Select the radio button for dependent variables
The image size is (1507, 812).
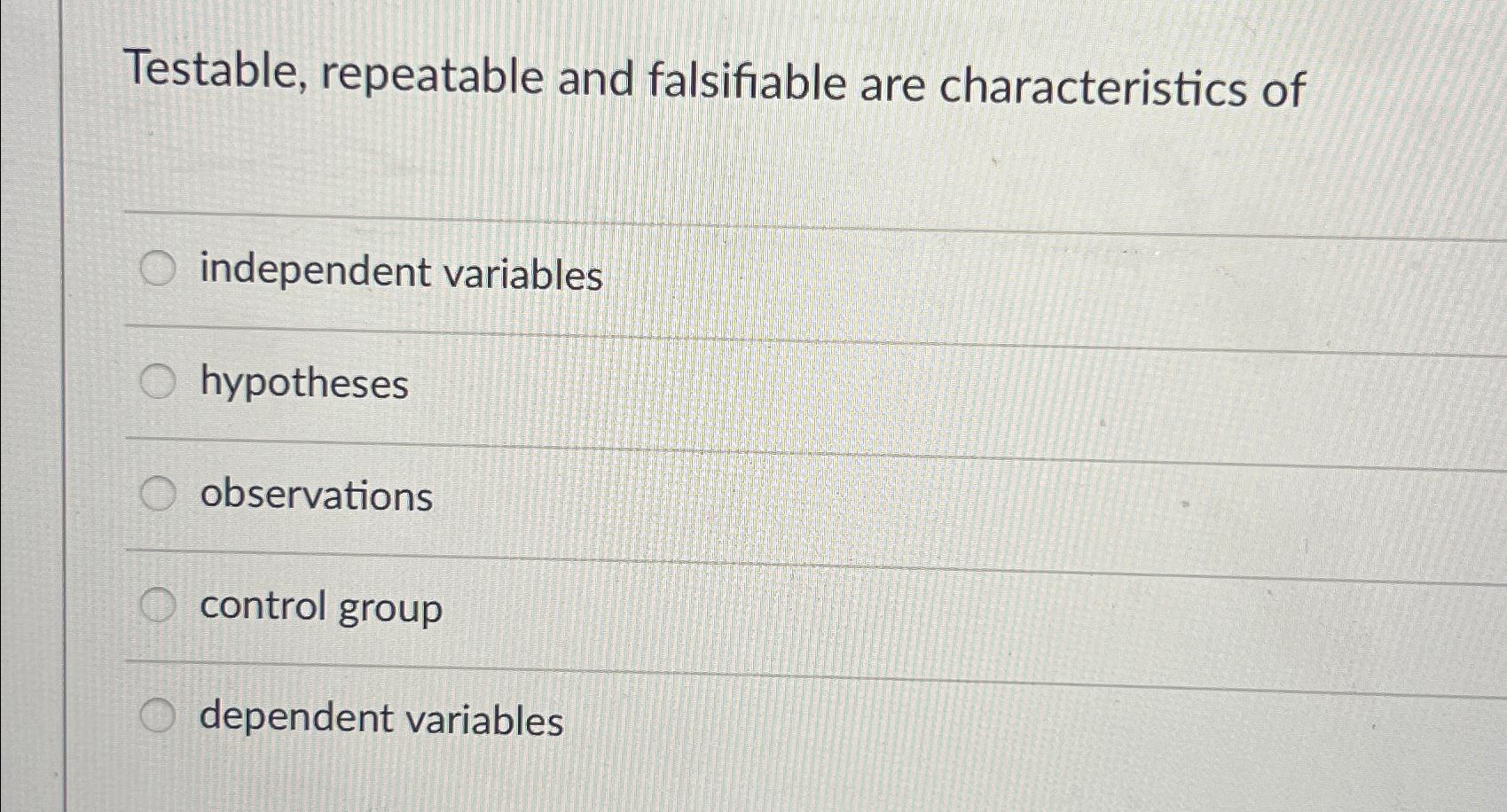(160, 716)
